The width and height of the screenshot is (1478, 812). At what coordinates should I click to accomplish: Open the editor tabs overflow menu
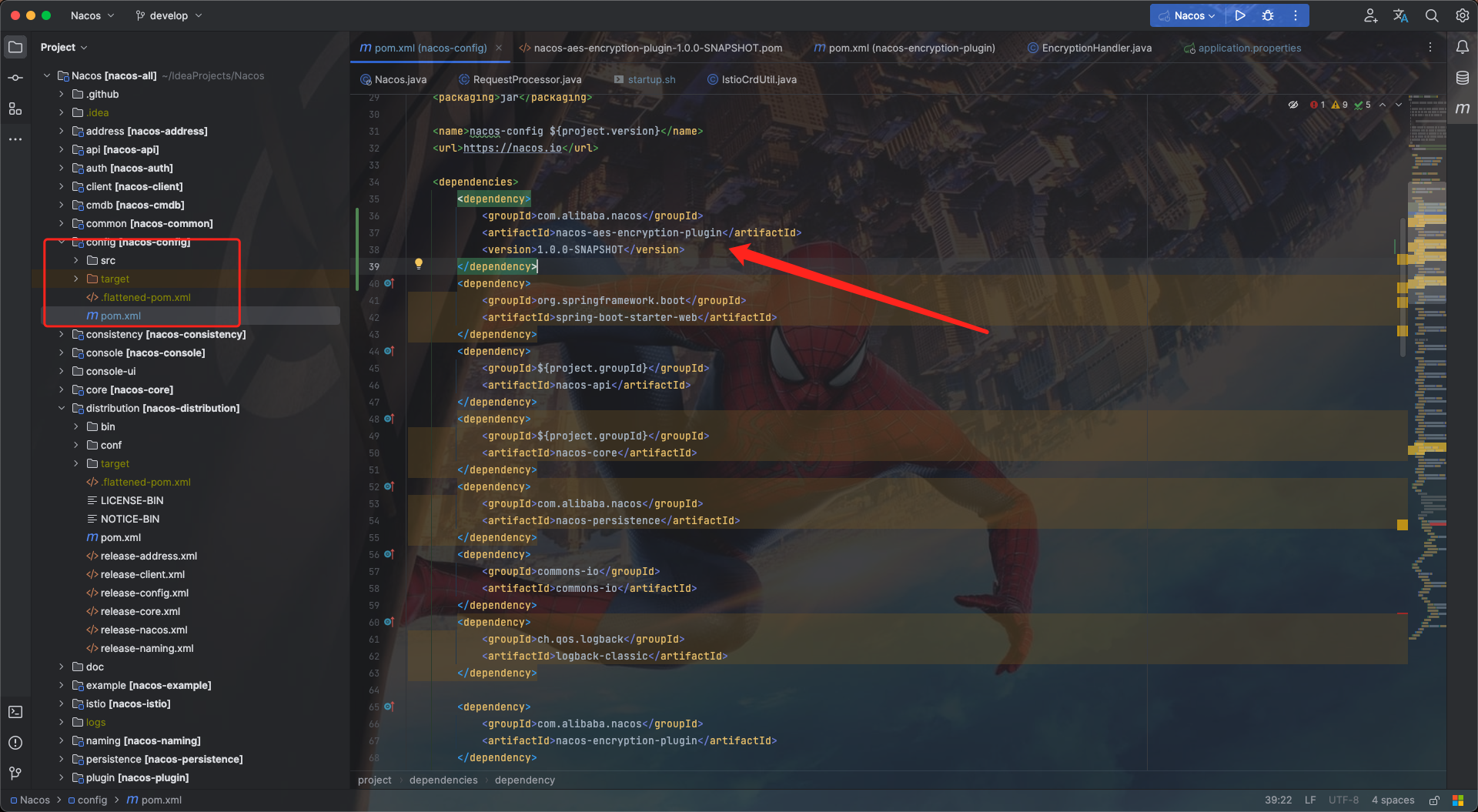[1430, 48]
